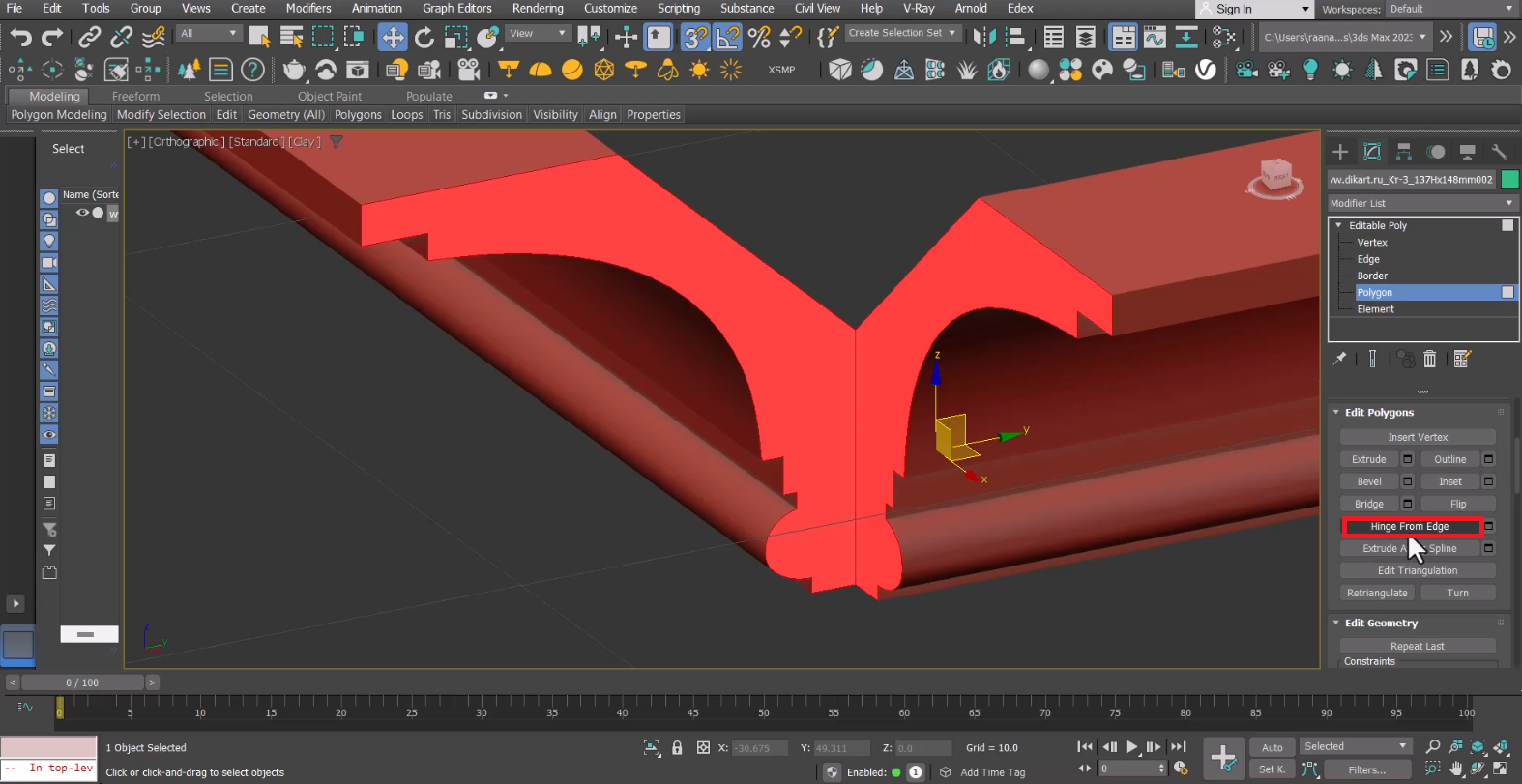
Task: Select the Rotate tool icon
Action: click(424, 38)
